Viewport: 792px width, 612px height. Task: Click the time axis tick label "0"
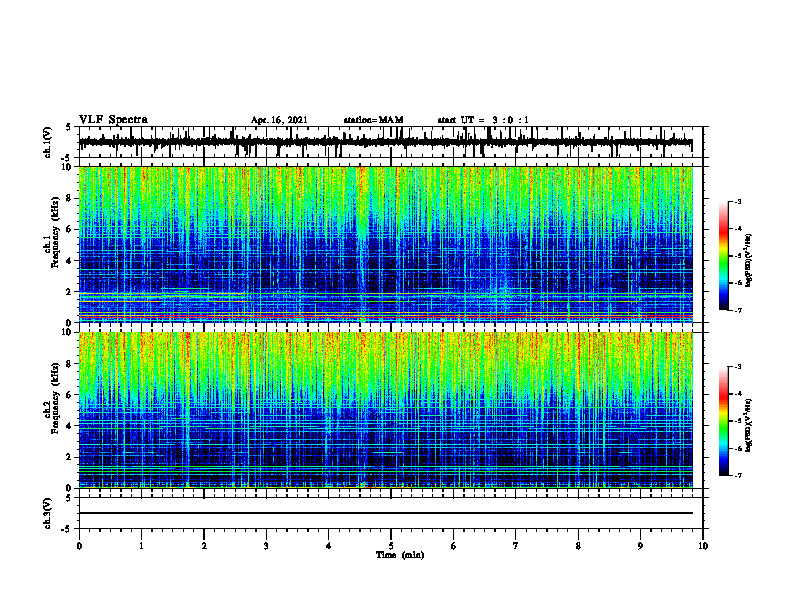pyautogui.click(x=79, y=546)
